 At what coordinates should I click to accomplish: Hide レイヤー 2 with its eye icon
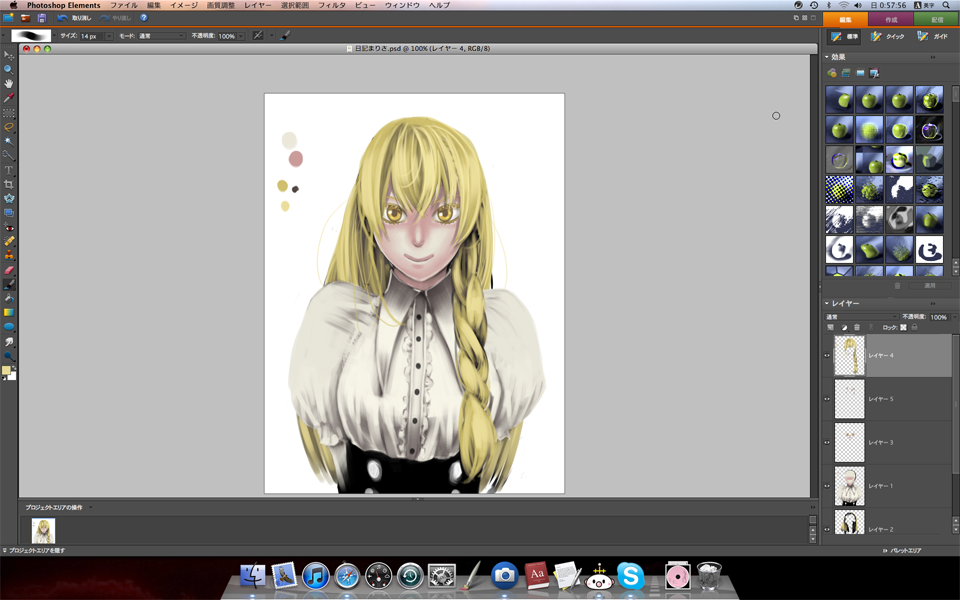point(827,530)
